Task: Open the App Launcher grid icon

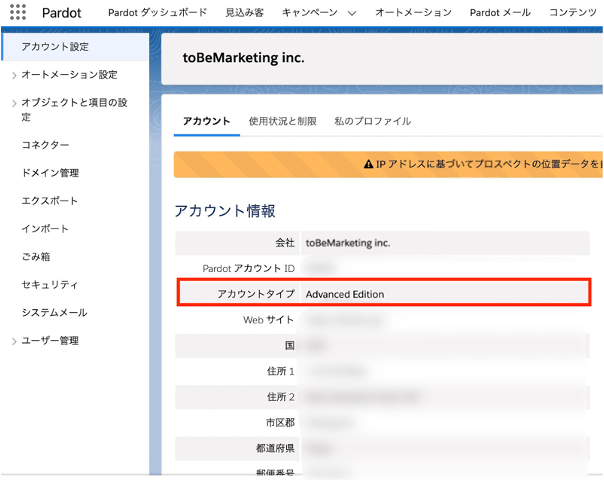Action: (18, 12)
